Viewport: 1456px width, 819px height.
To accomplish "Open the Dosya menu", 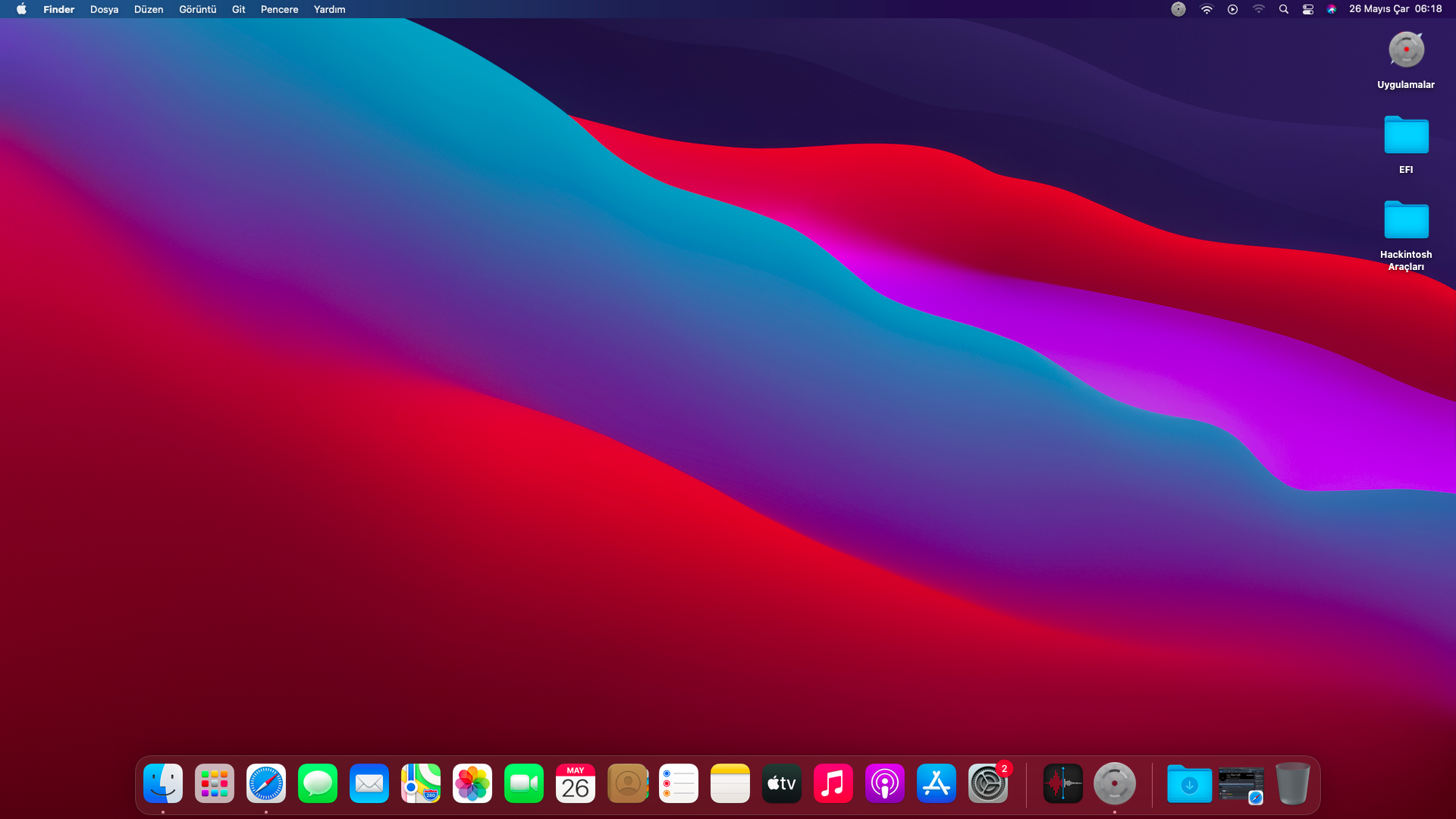I will tap(104, 9).
